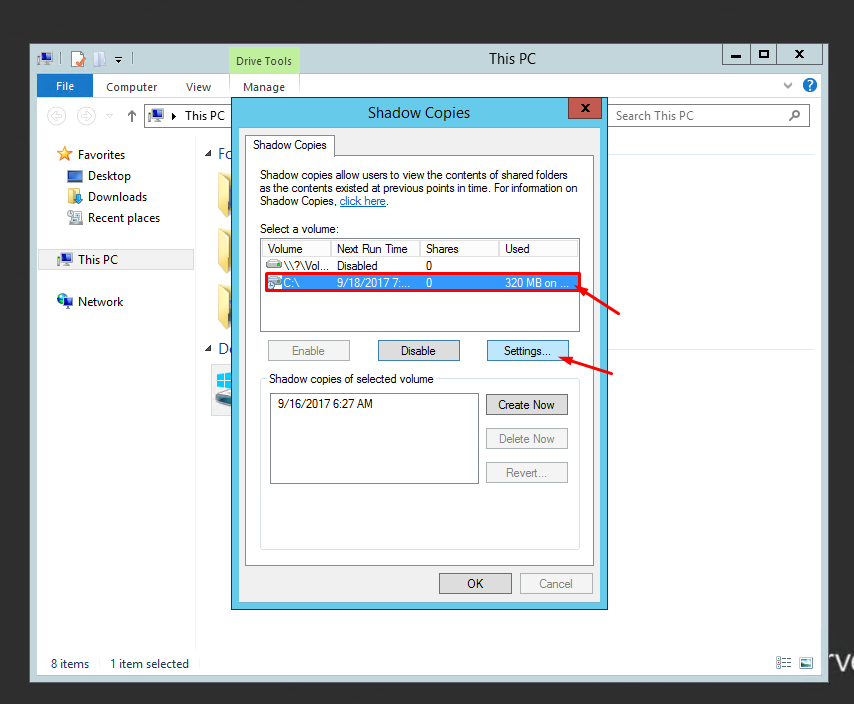Select Favorites in the navigation pane

click(101, 155)
